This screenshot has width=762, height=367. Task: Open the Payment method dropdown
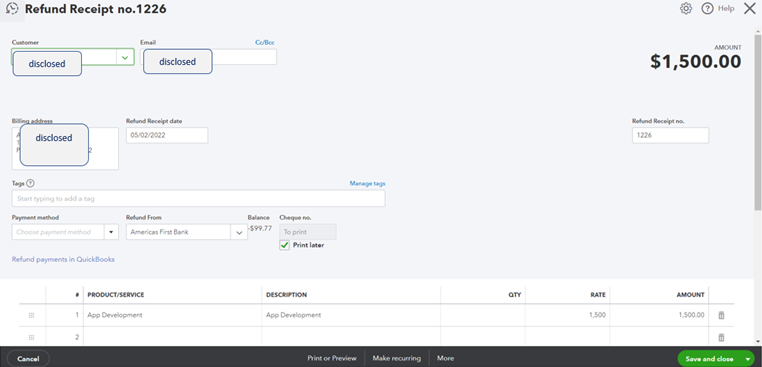click(111, 232)
